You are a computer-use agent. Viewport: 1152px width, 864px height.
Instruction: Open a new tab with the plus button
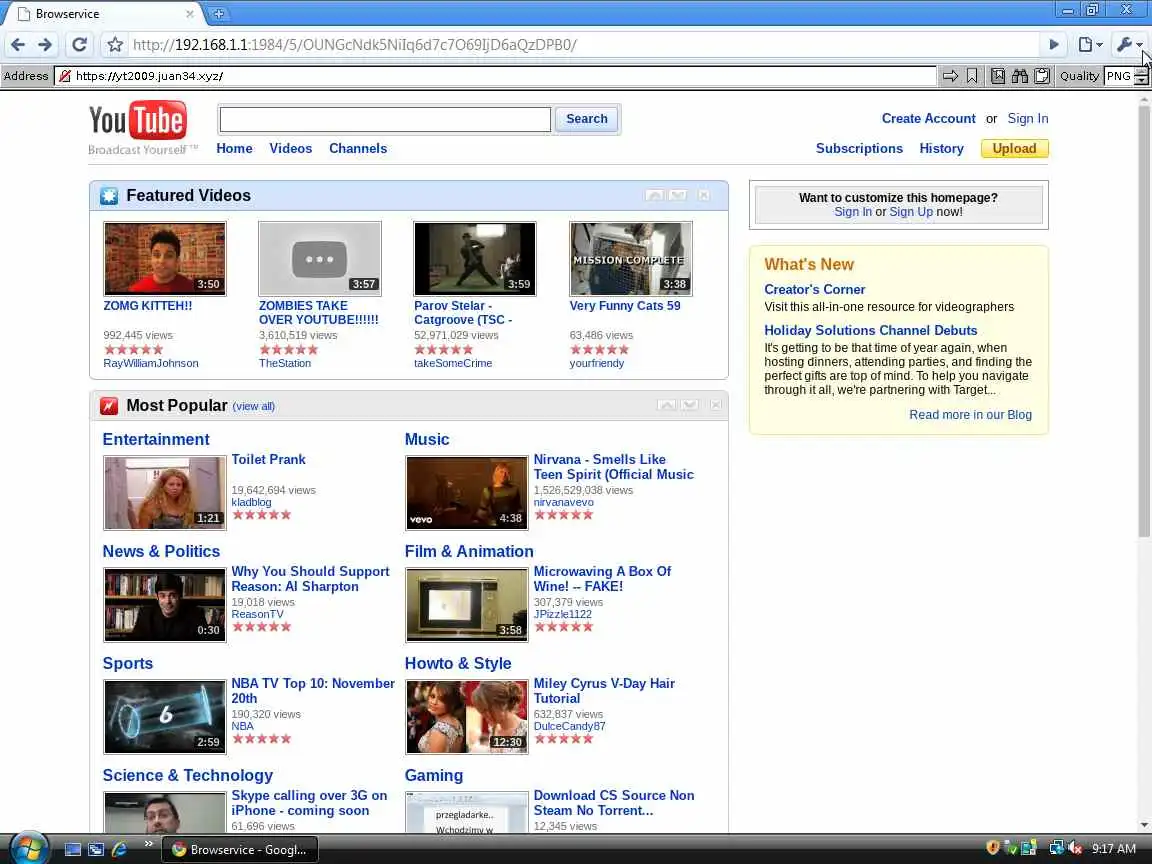218,13
